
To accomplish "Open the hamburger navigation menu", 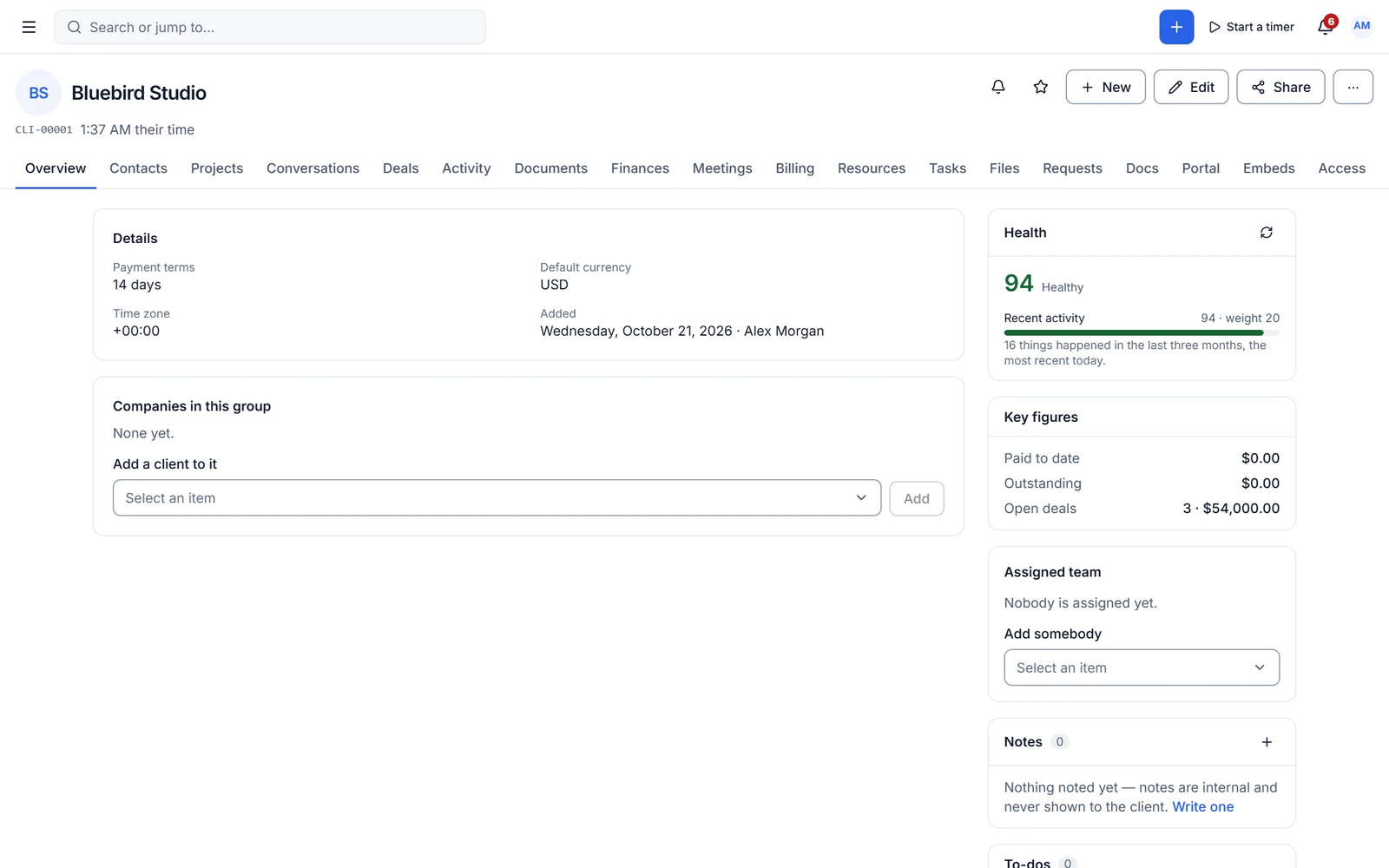I will tap(29, 27).
